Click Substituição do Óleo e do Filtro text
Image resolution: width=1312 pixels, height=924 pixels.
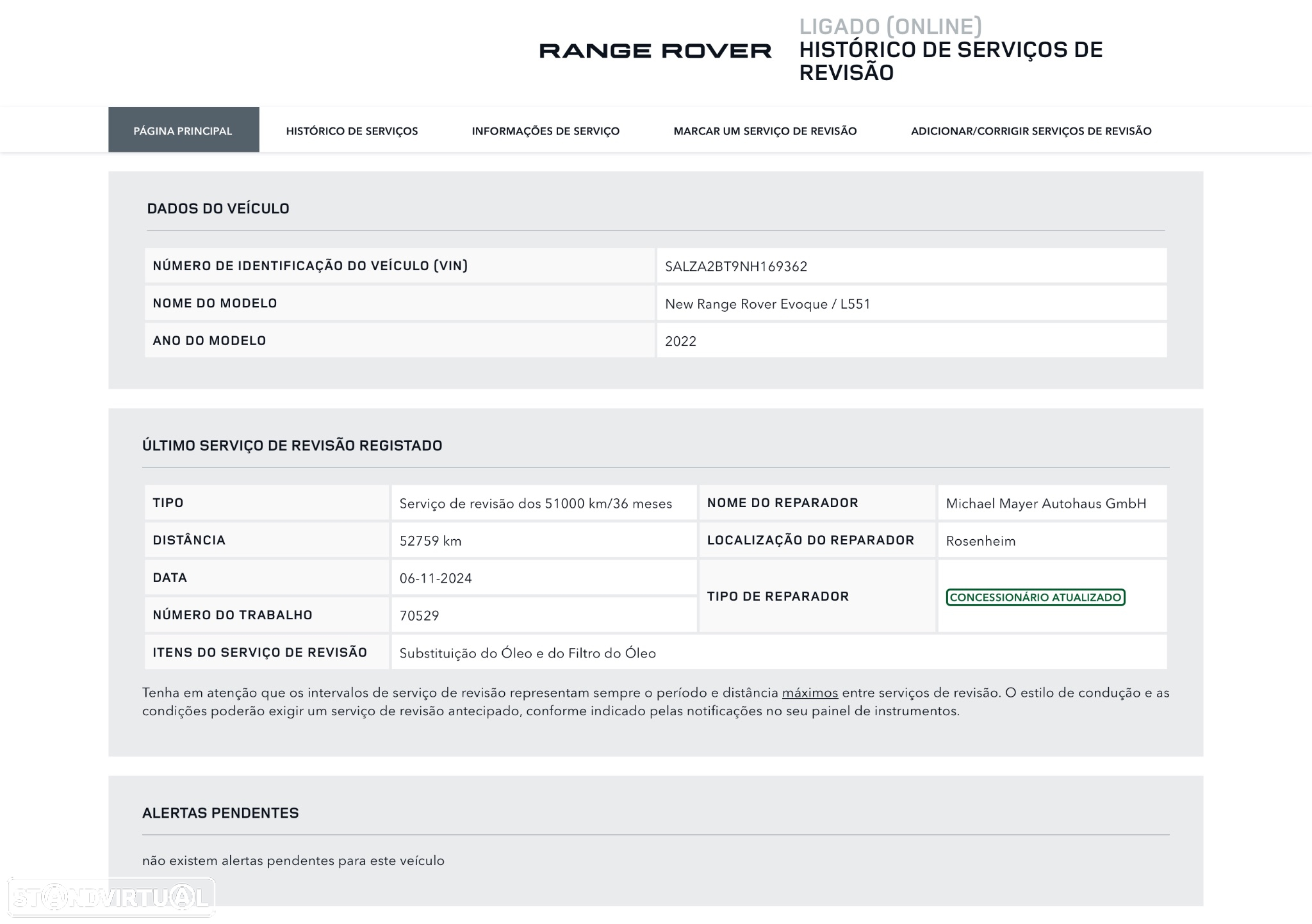[x=528, y=653]
